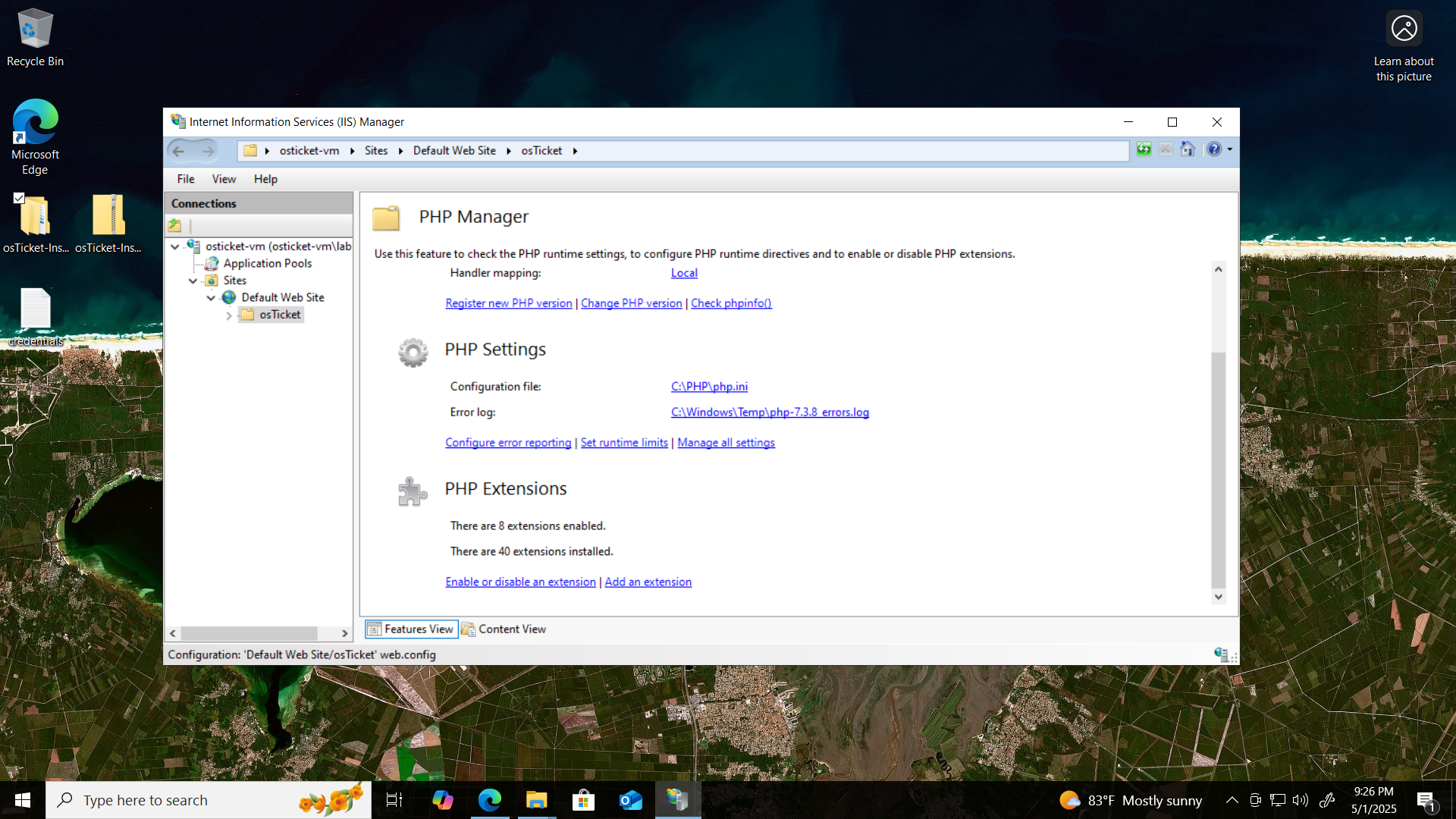The image size is (1456, 819).
Task: Click the Learn about this picture icon
Action: [1404, 45]
